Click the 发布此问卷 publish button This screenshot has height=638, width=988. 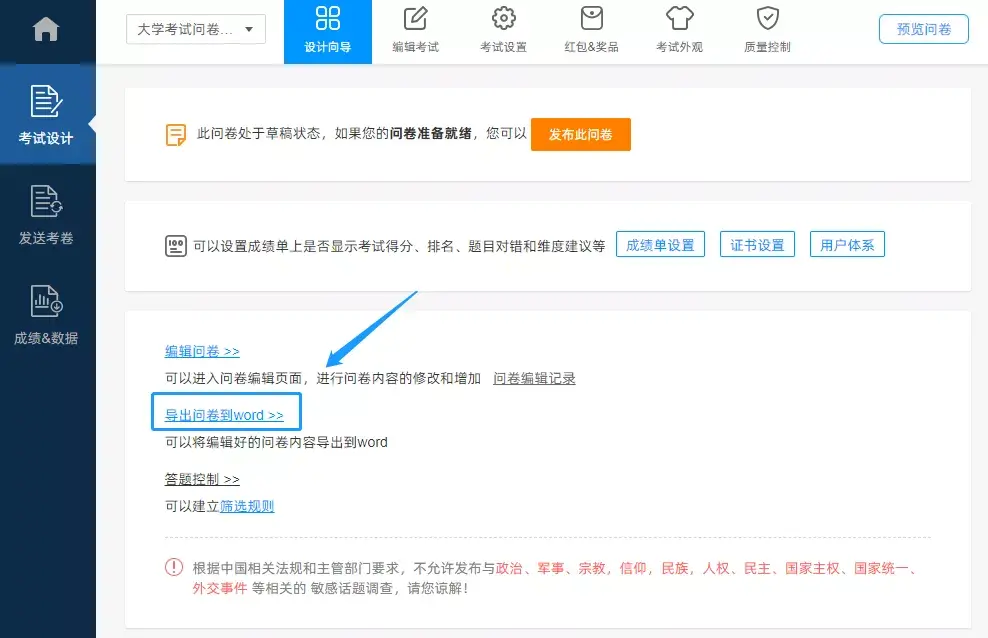[581, 134]
